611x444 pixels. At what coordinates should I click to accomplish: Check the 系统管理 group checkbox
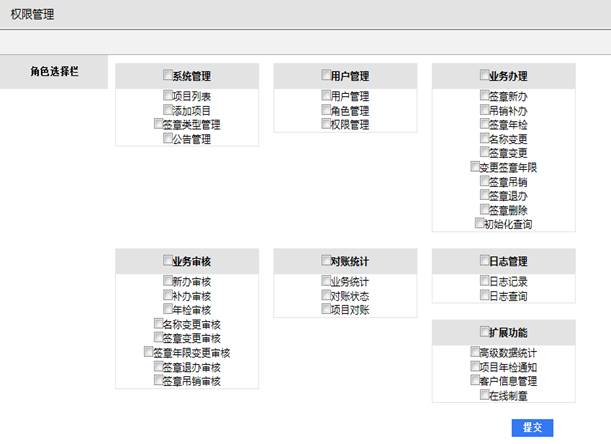[167, 75]
